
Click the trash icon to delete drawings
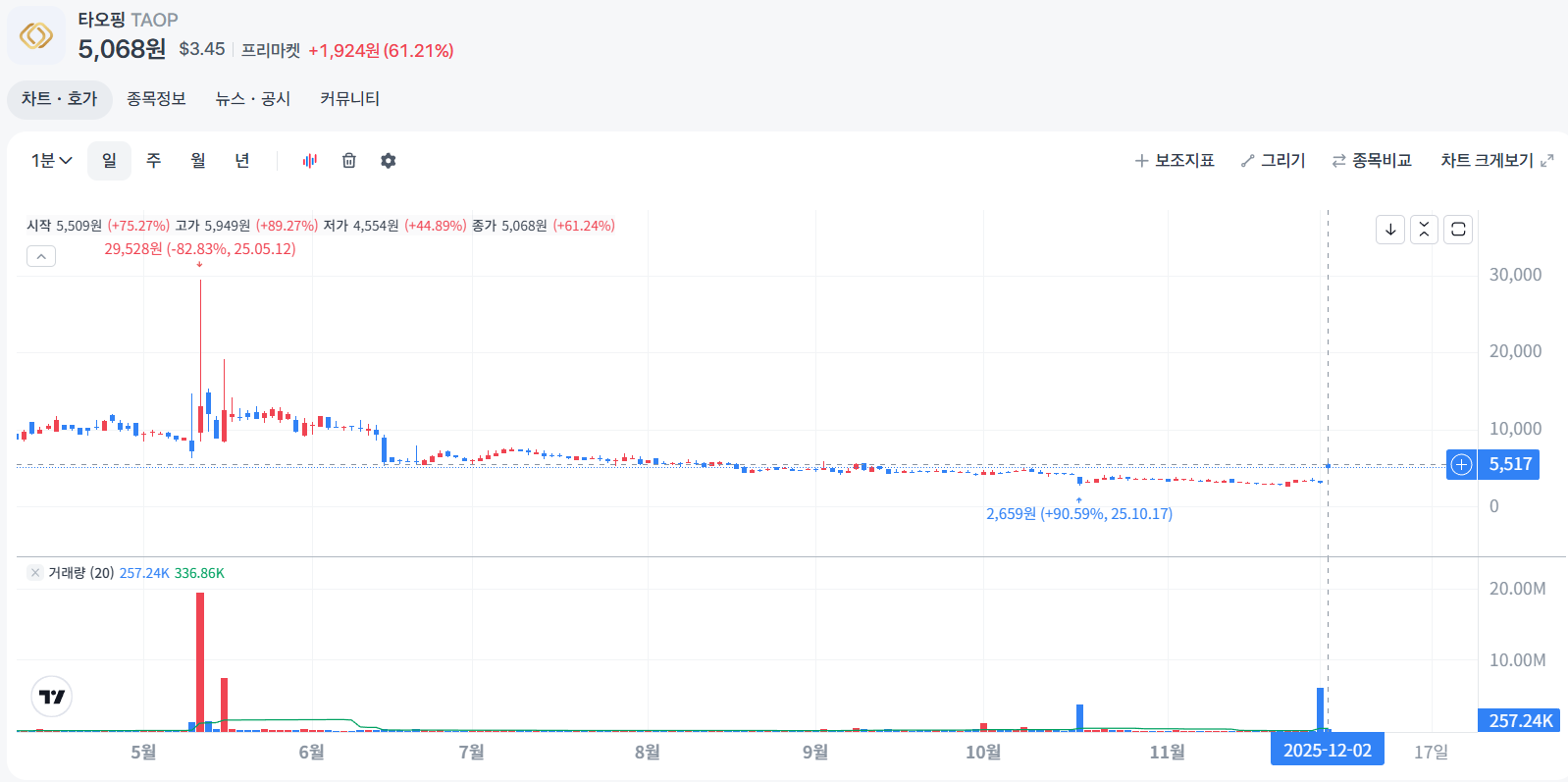click(x=349, y=161)
